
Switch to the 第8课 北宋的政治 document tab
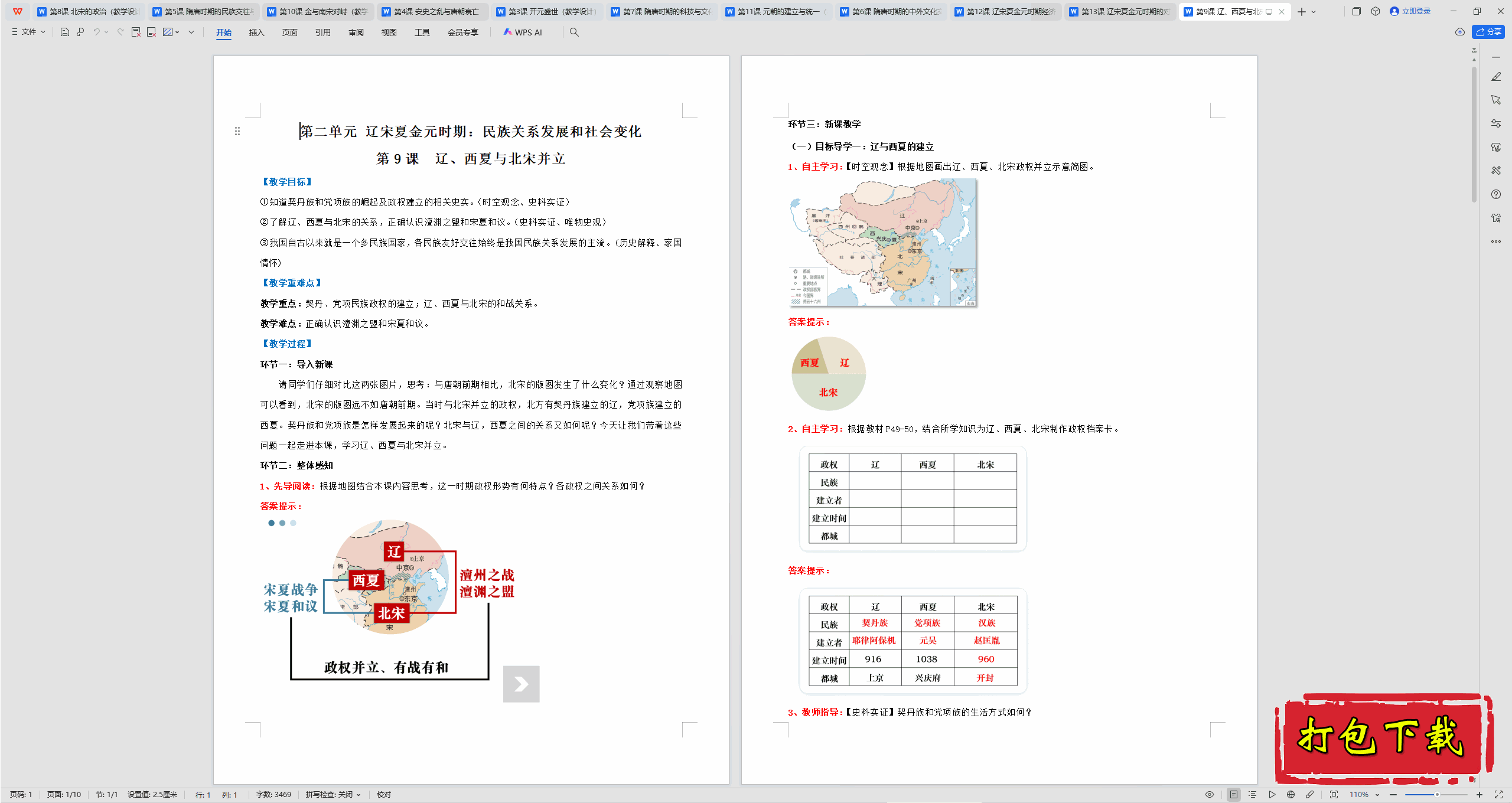88,12
